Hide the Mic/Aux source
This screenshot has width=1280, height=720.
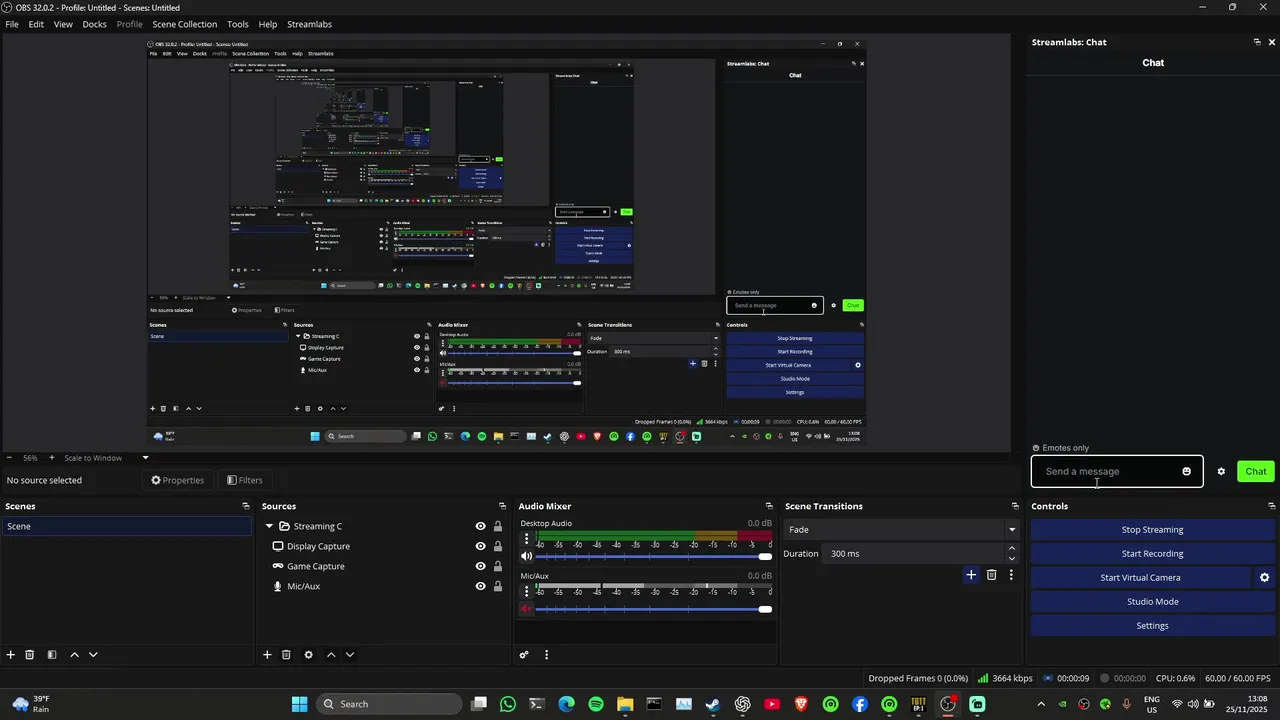480,586
